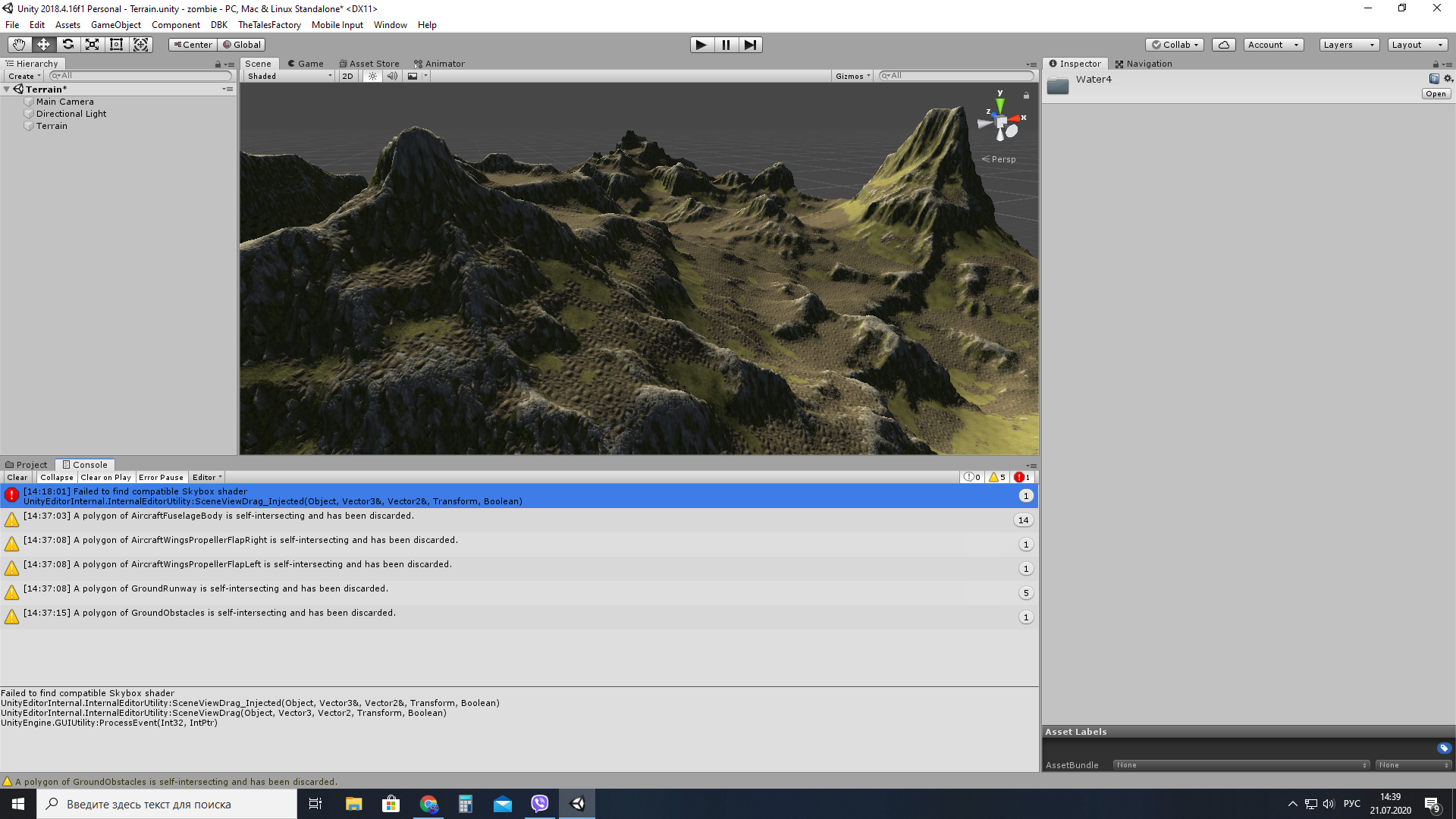Switch to the Game tab
This screenshot has height=819, width=1456.
pyautogui.click(x=306, y=64)
